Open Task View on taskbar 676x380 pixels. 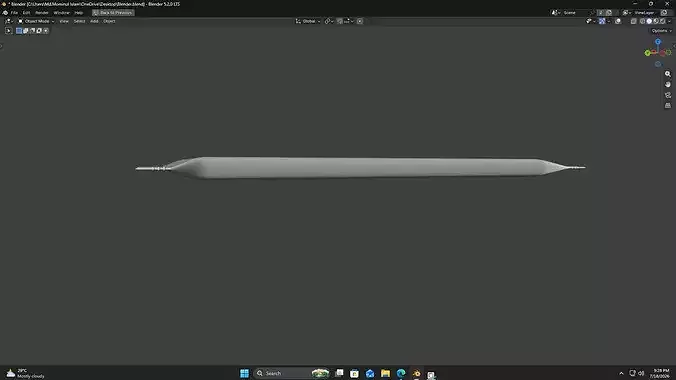click(x=339, y=373)
